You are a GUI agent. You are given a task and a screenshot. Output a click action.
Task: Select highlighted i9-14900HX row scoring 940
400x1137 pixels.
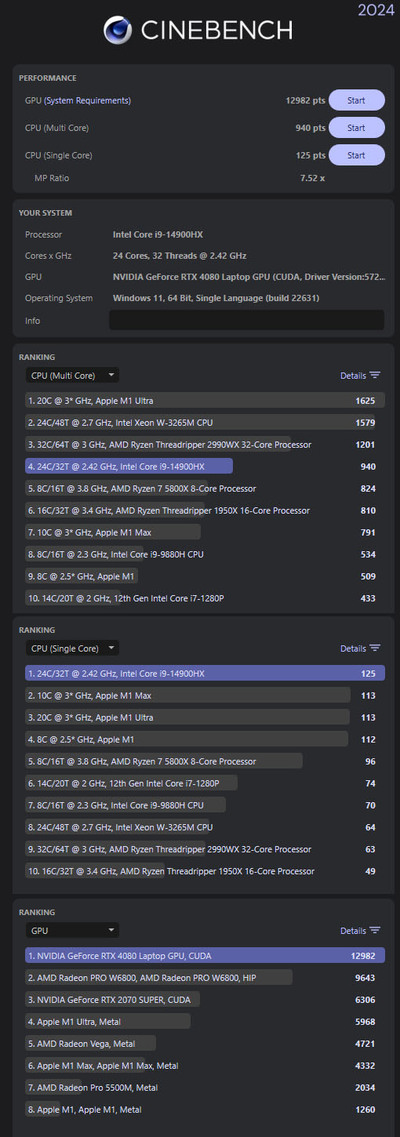point(205,466)
